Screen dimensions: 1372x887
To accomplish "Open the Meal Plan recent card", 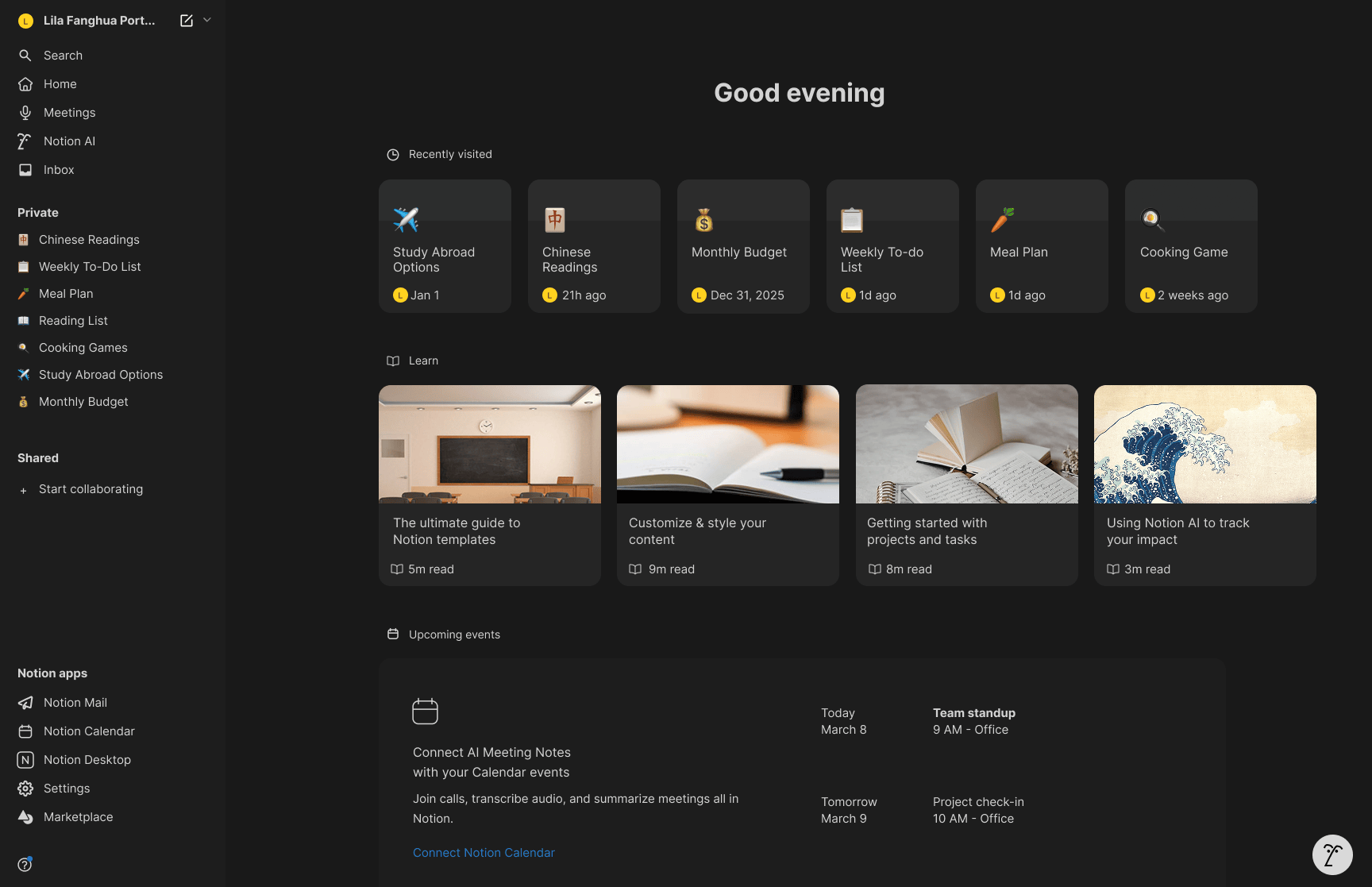I will 1042,246.
